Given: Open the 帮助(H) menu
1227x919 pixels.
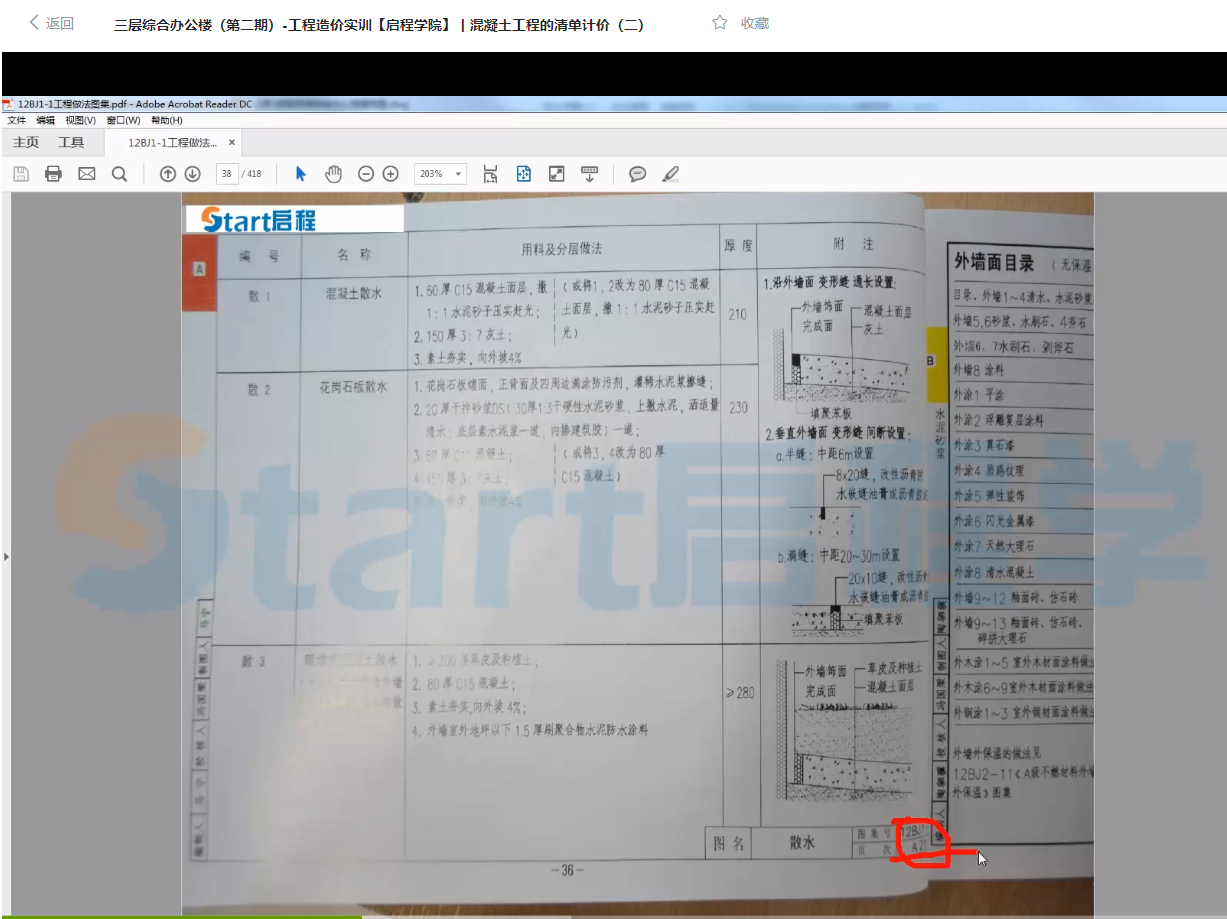Looking at the screenshot, I should pyautogui.click(x=167, y=120).
